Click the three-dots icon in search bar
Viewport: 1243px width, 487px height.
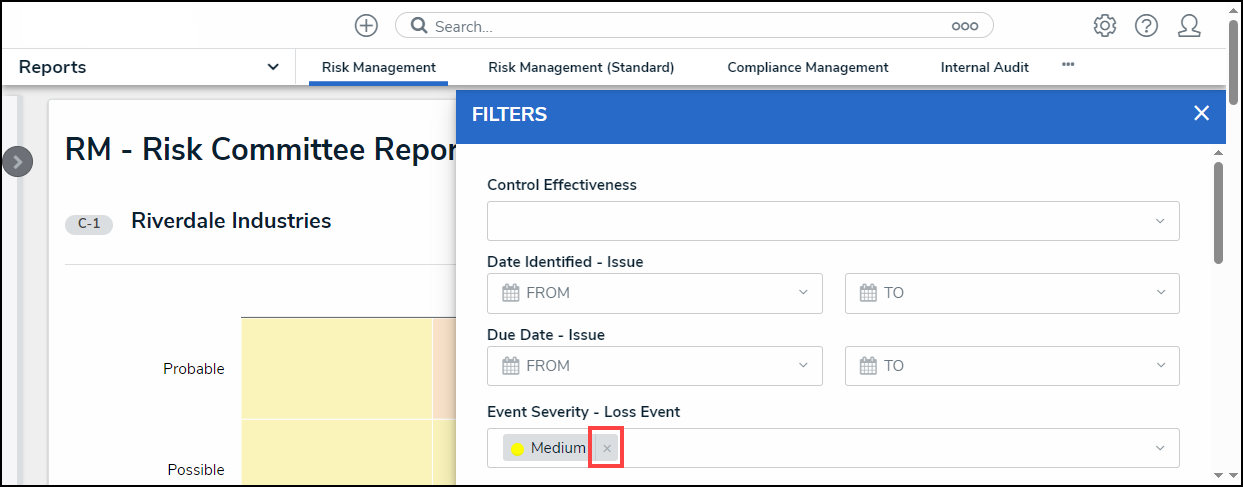964,27
